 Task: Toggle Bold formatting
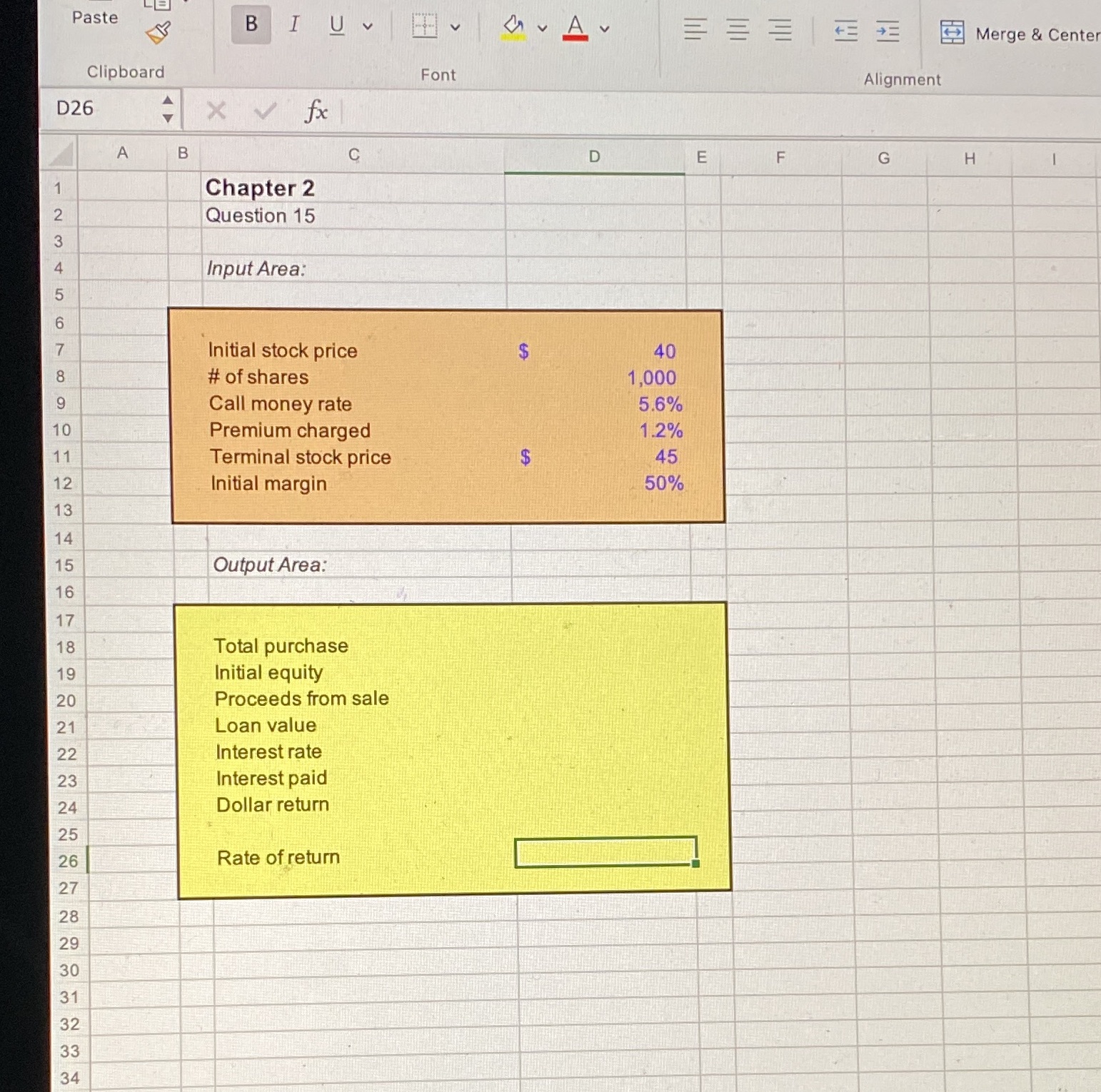pyautogui.click(x=251, y=24)
